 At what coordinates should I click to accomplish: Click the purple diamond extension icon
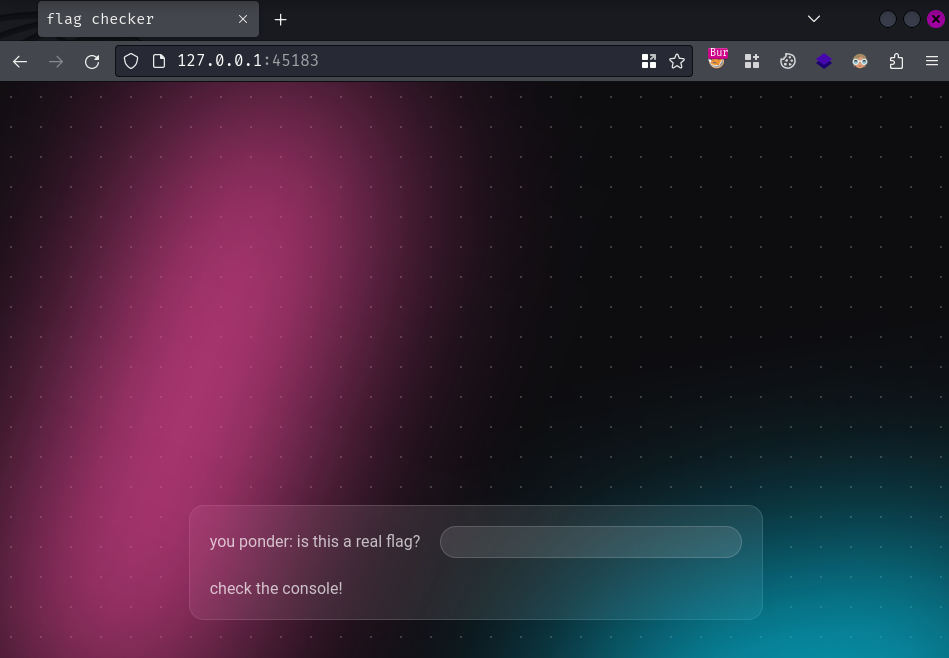point(824,61)
